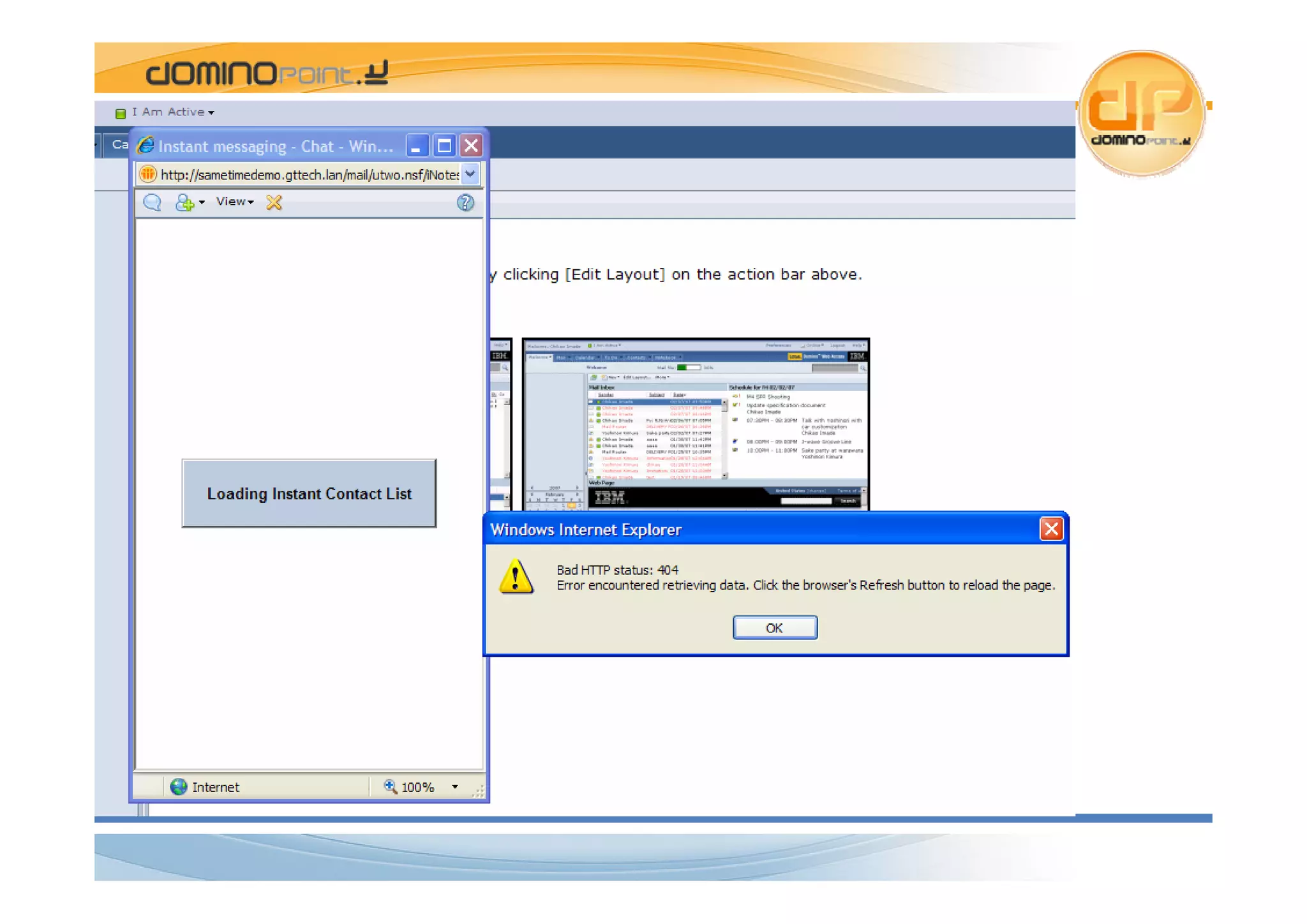Minimize the Instant messaging chat window
The height and width of the screenshot is (924, 1307).
pos(417,146)
